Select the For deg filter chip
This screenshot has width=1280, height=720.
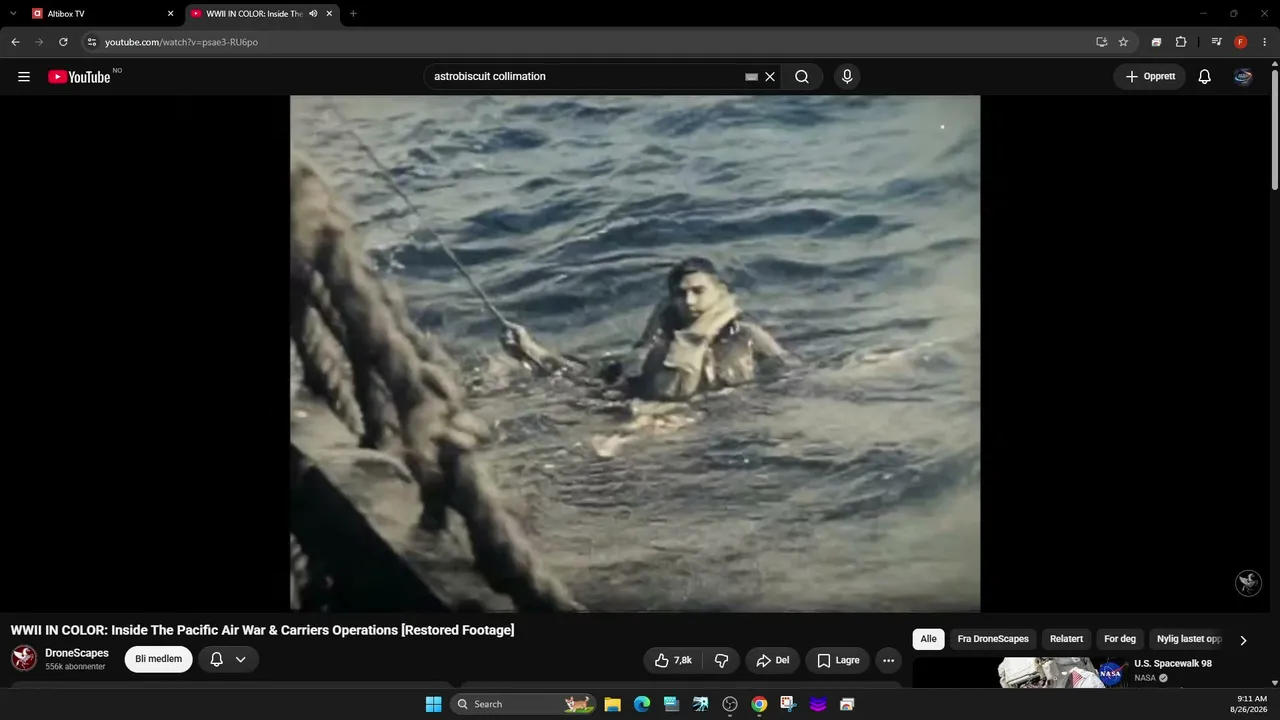1120,639
